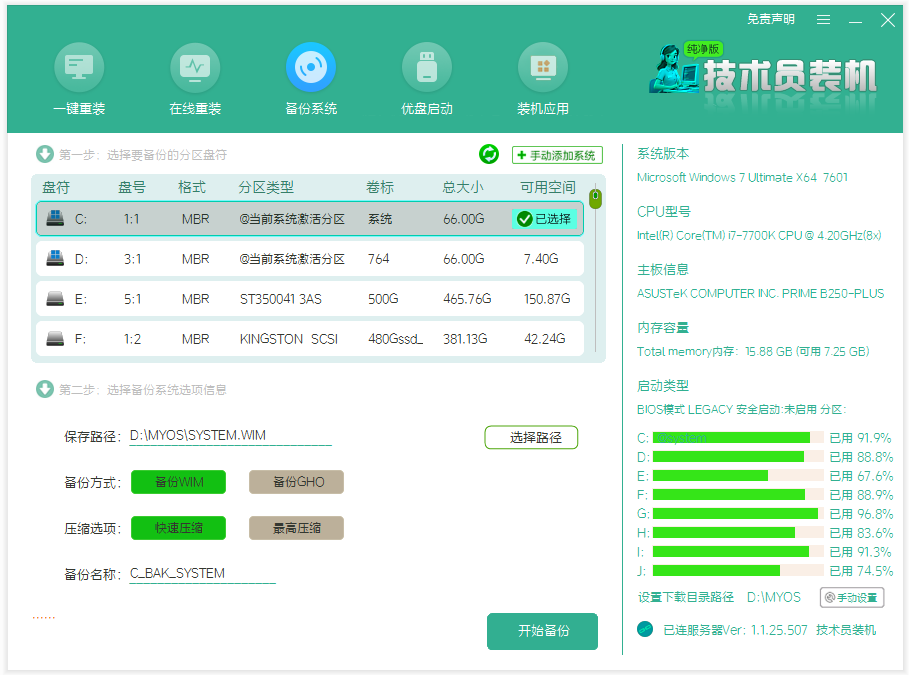The height and width of the screenshot is (675, 909).
Task: Click the 480Gssd_ volume label cell
Action: [395, 339]
